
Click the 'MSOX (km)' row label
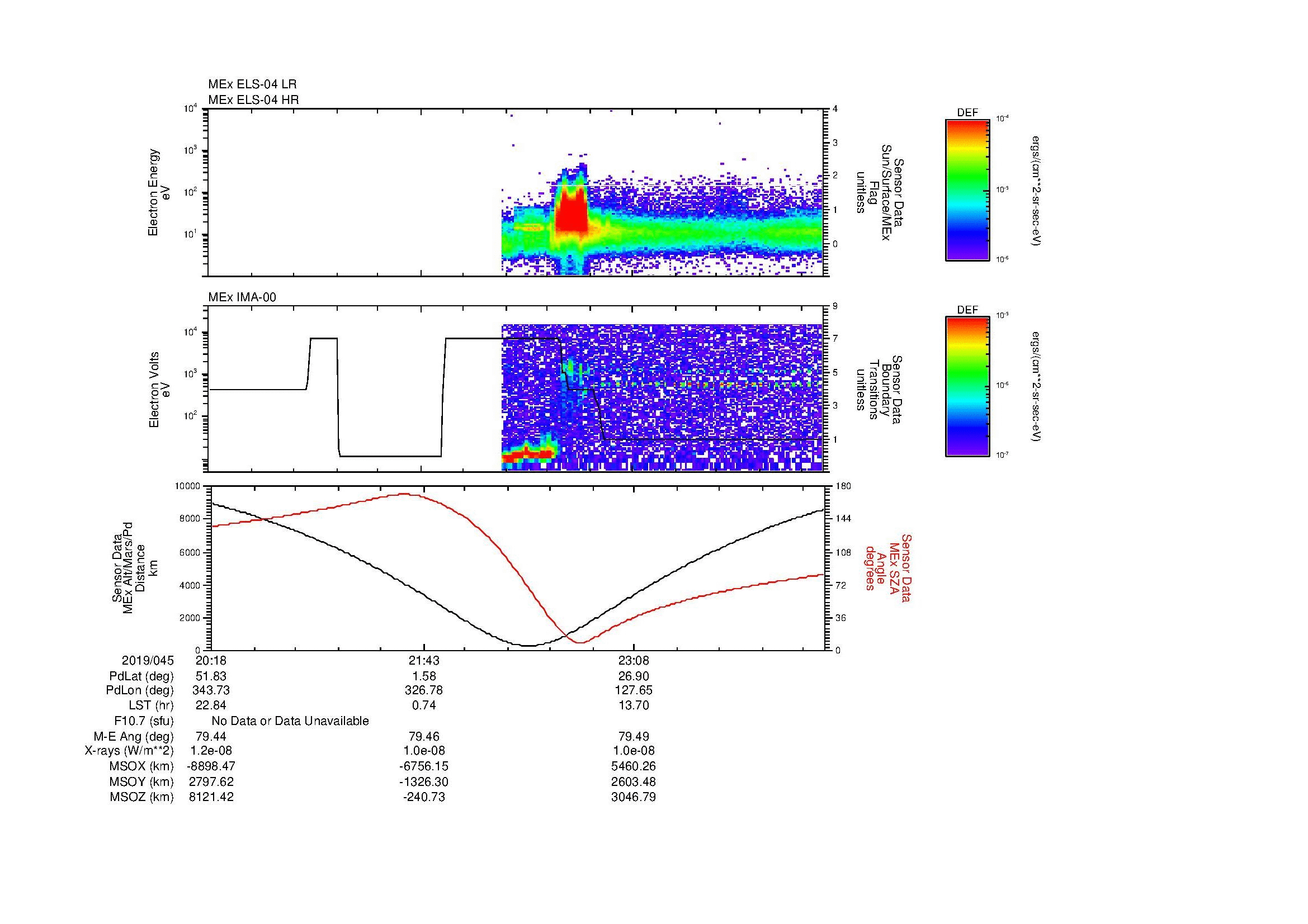(x=141, y=766)
